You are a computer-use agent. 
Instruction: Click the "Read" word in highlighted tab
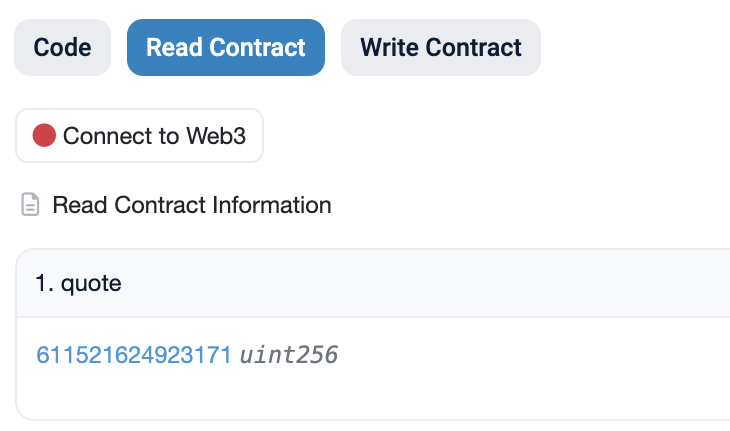pyautogui.click(x=172, y=47)
